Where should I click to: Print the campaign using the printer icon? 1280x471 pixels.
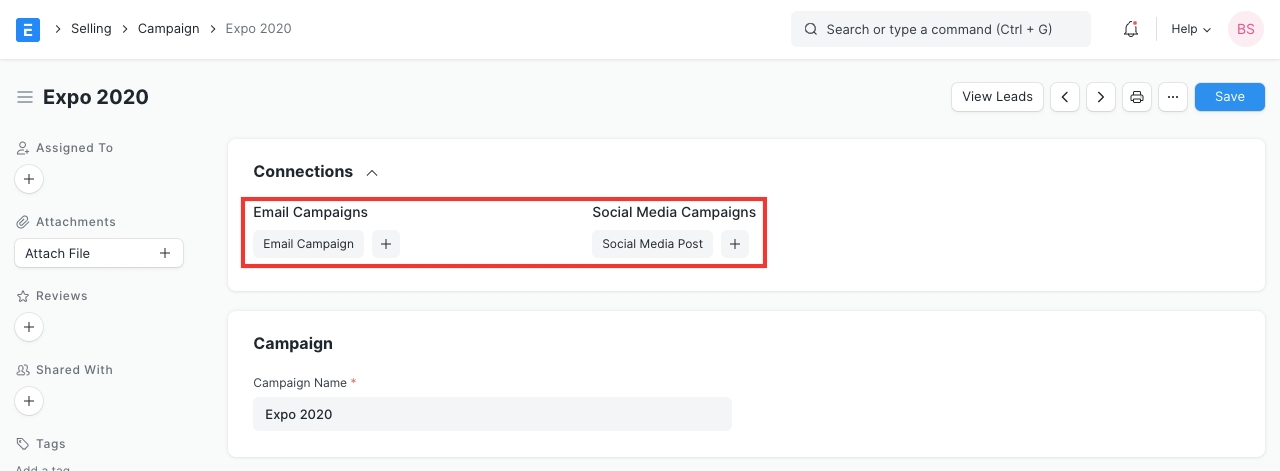coord(1137,97)
